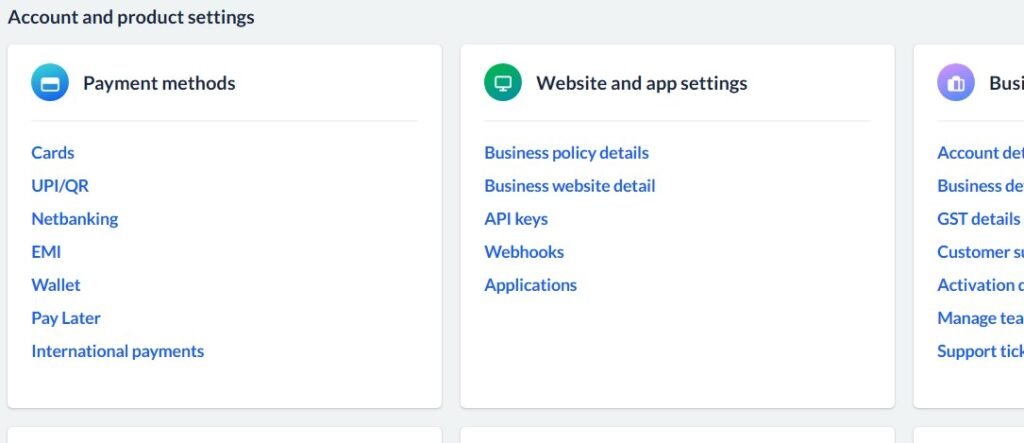Open Business policy details
This screenshot has width=1024, height=443.
[x=567, y=153]
